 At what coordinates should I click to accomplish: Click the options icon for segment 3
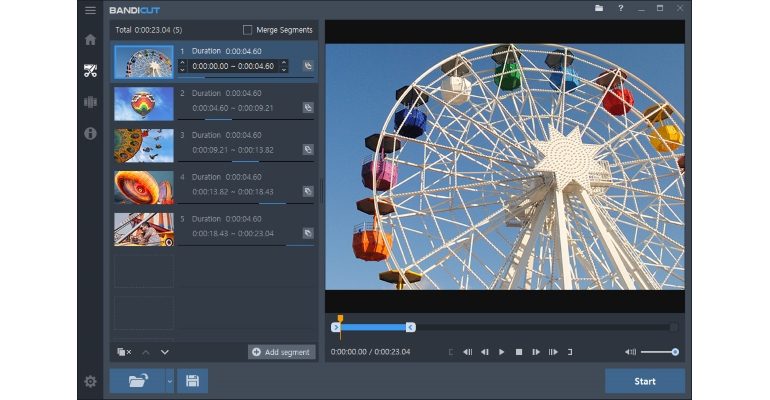point(308,149)
